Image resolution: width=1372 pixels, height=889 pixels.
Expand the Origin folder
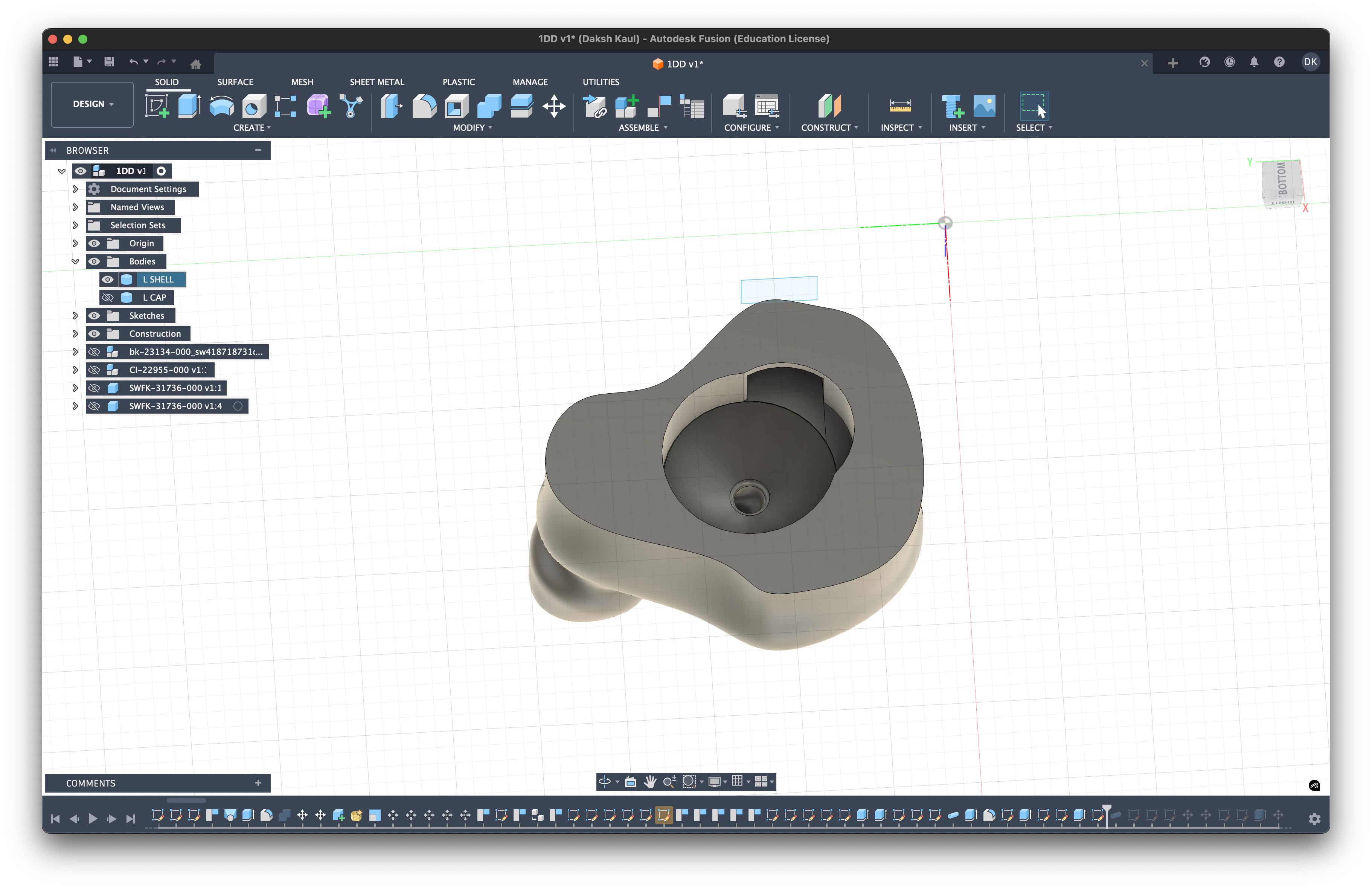pos(76,243)
